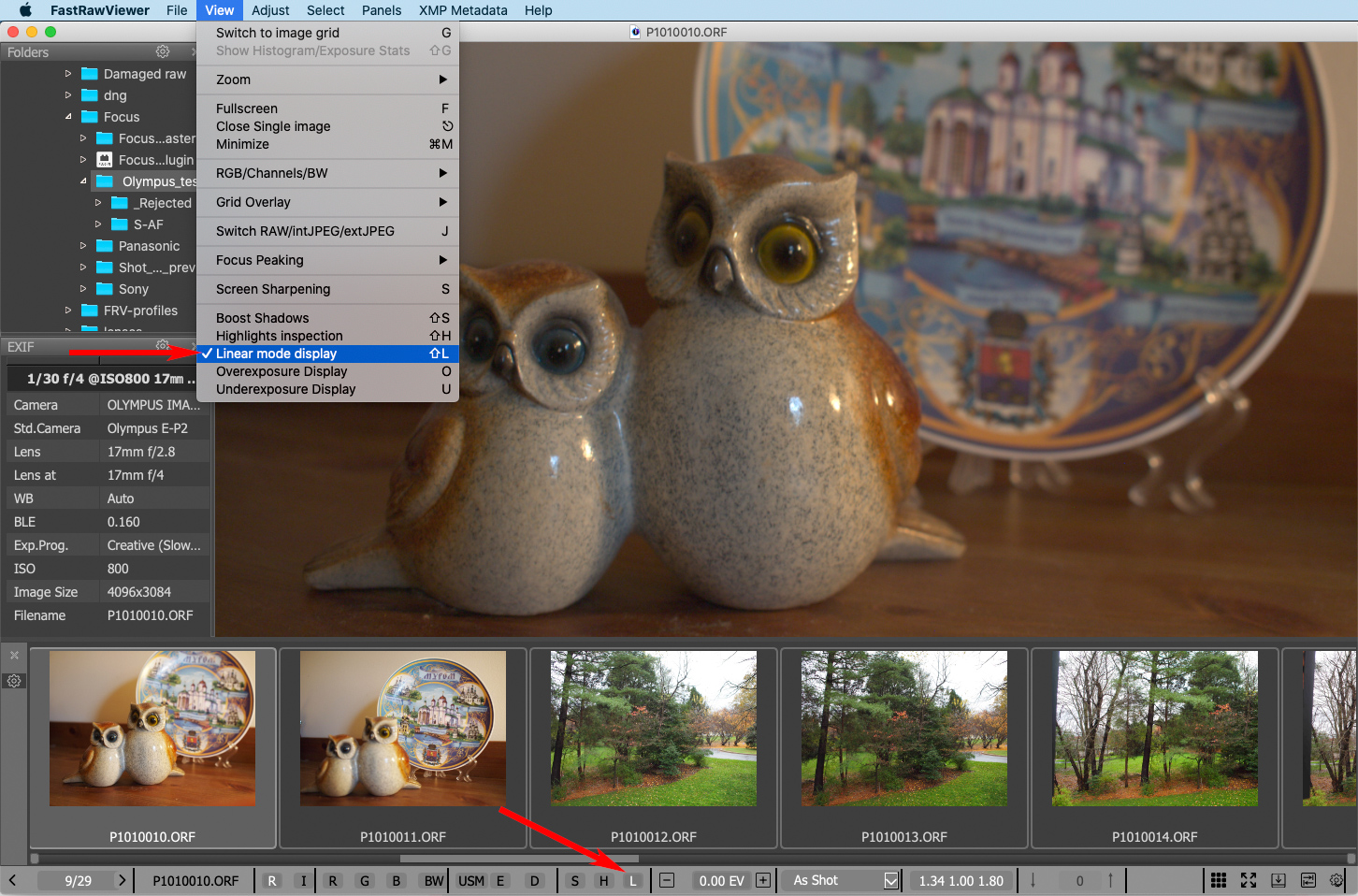The height and width of the screenshot is (896, 1358).
Task: Click the fullscreen expand arrows icon
Action: (1248, 880)
